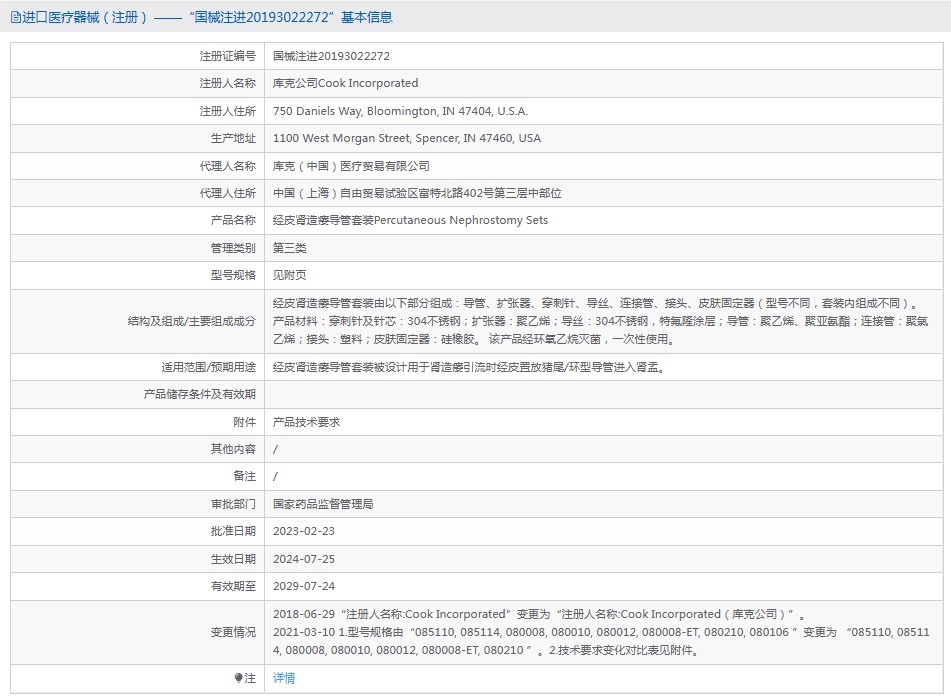Click the expiry date 2029-07-24

click(x=304, y=586)
